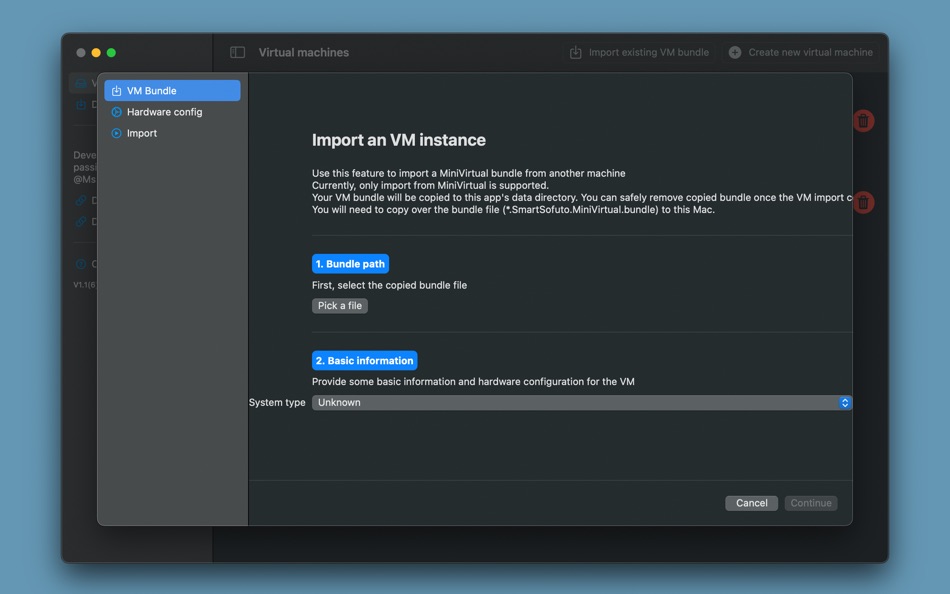Click the import tray icon in toolbar
The height and width of the screenshot is (594, 950).
576,53
